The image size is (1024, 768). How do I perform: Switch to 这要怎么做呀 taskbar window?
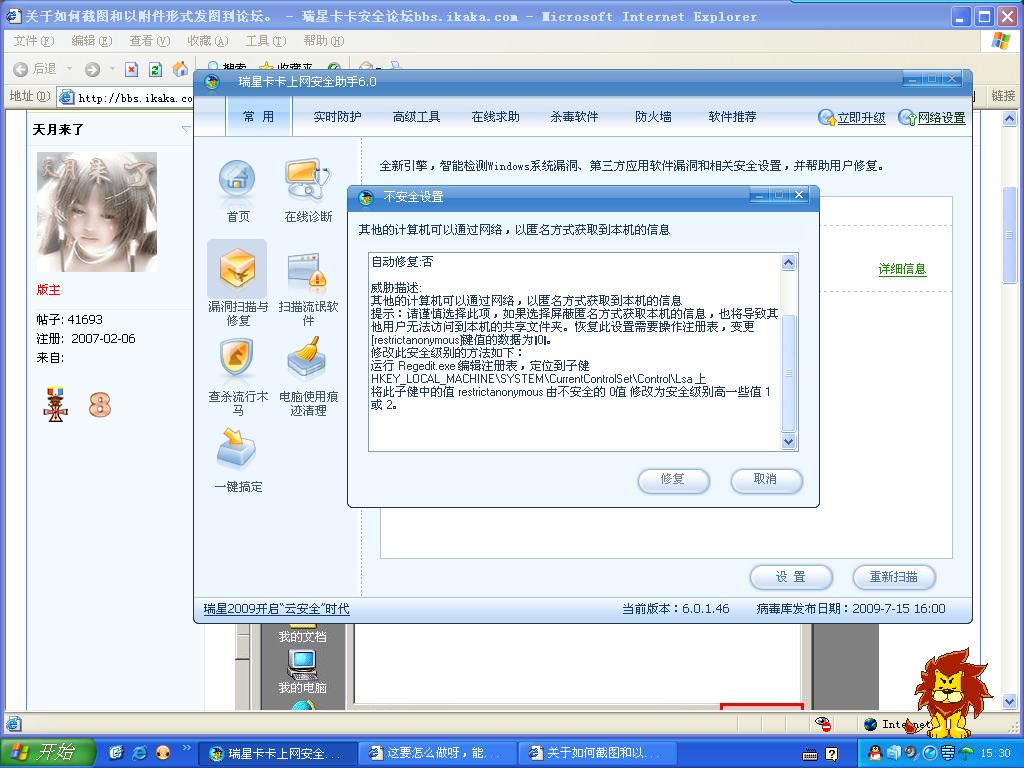point(436,754)
